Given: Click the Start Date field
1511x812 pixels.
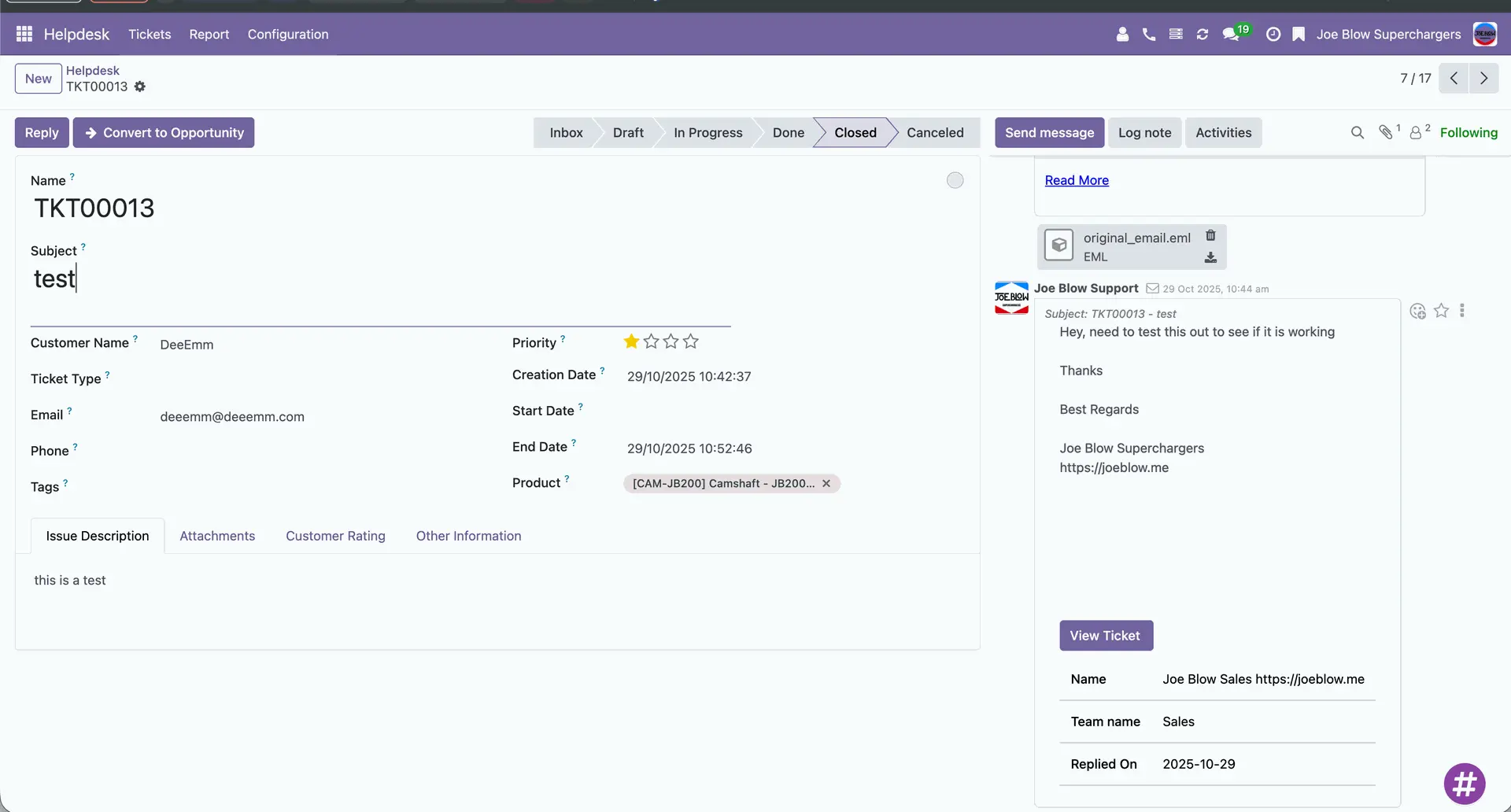Looking at the screenshot, I should 795,412.
